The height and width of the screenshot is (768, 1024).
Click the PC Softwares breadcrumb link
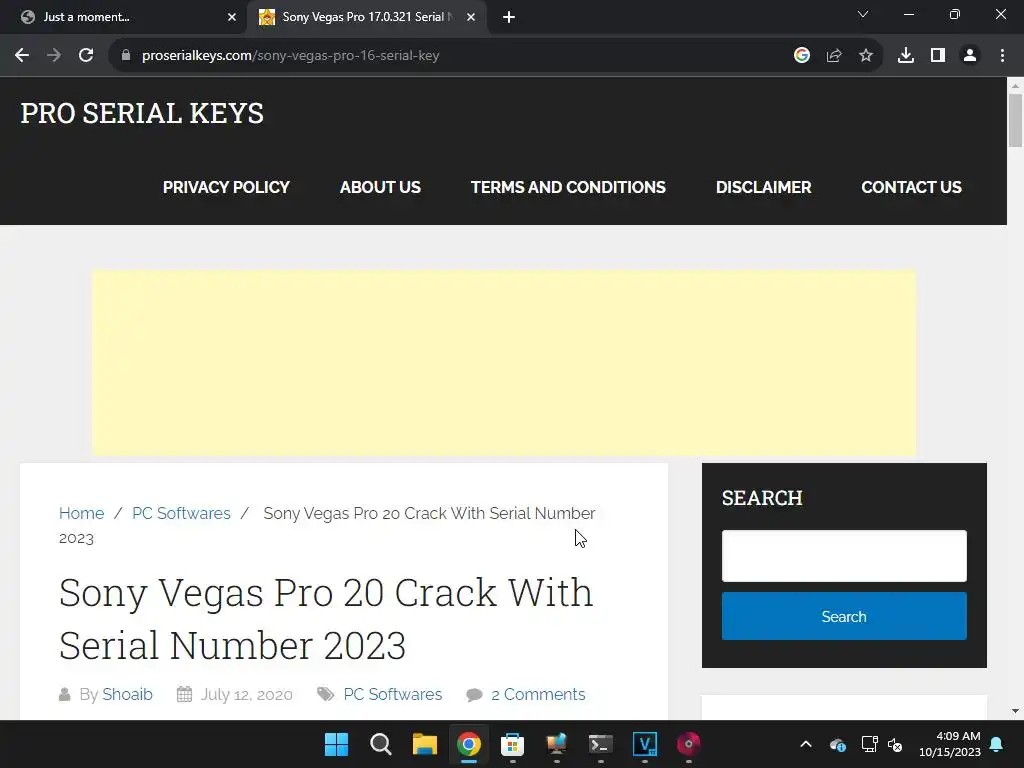click(182, 513)
